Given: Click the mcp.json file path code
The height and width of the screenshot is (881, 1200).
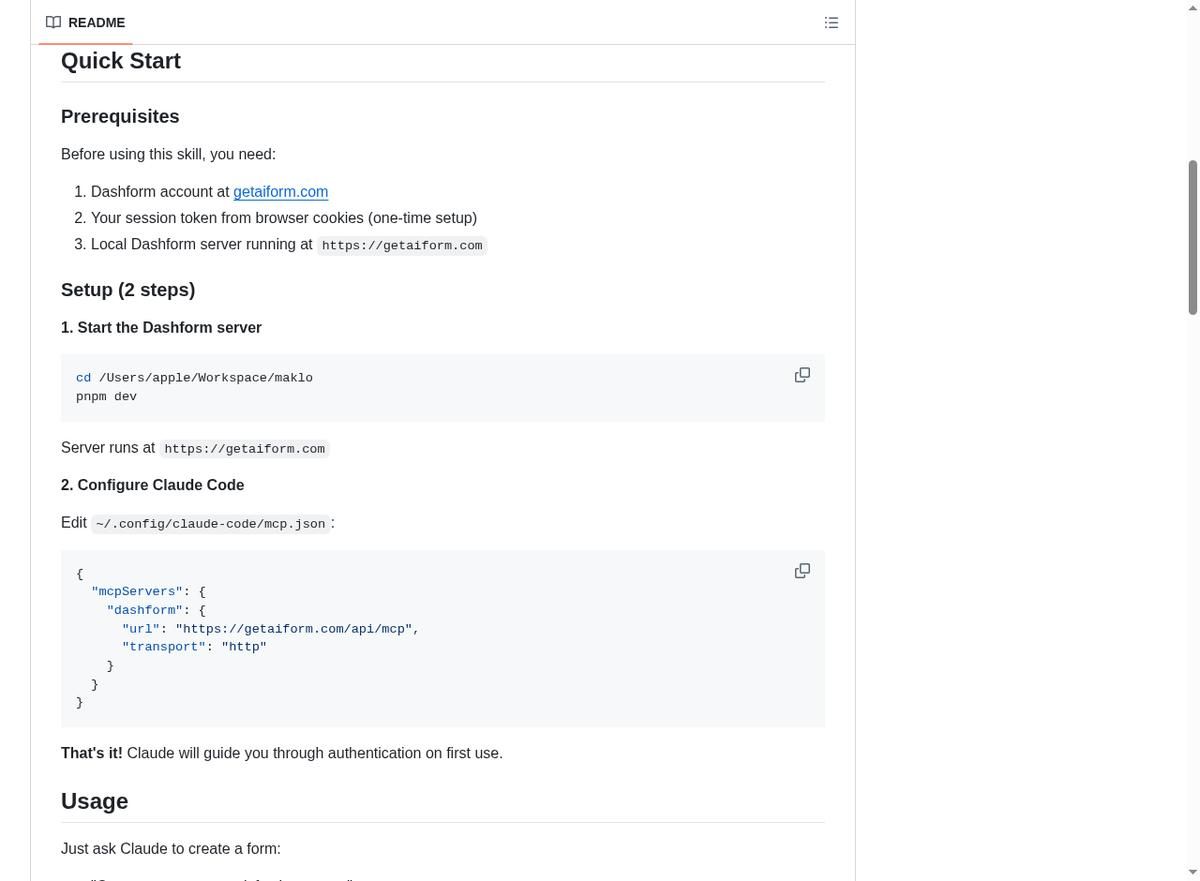Looking at the screenshot, I should tap(211, 524).
